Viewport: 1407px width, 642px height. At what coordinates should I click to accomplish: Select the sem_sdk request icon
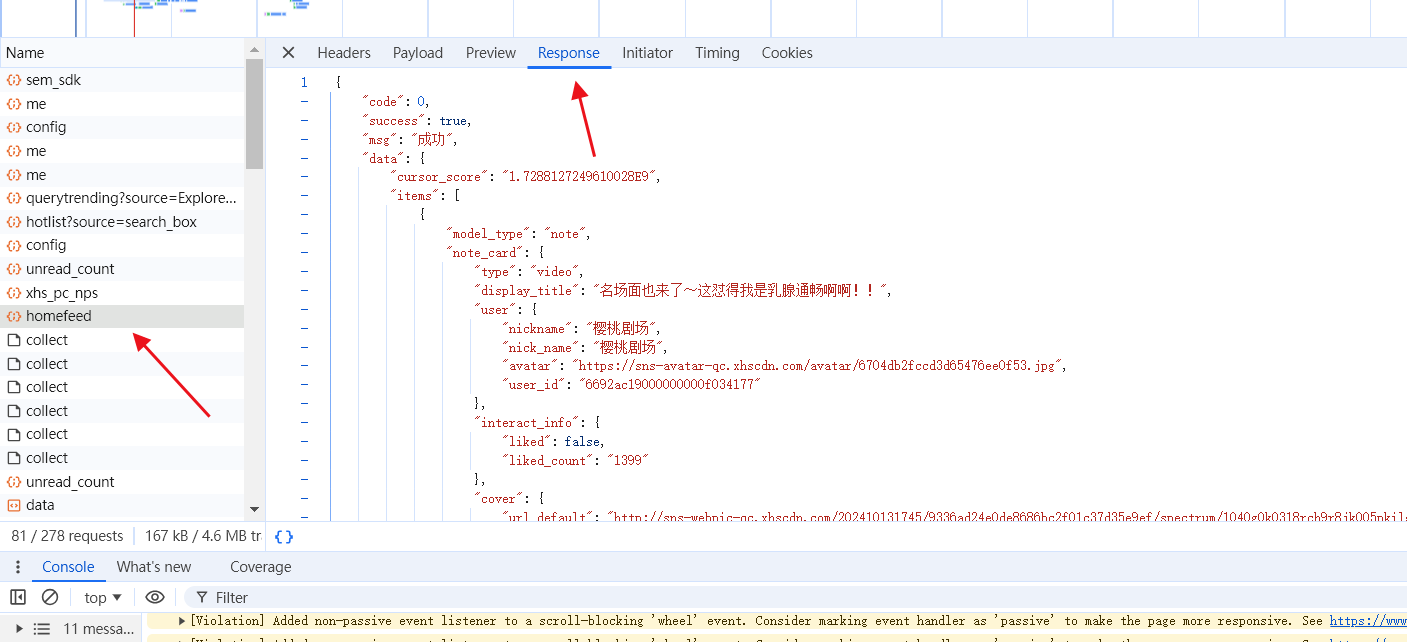pos(14,80)
